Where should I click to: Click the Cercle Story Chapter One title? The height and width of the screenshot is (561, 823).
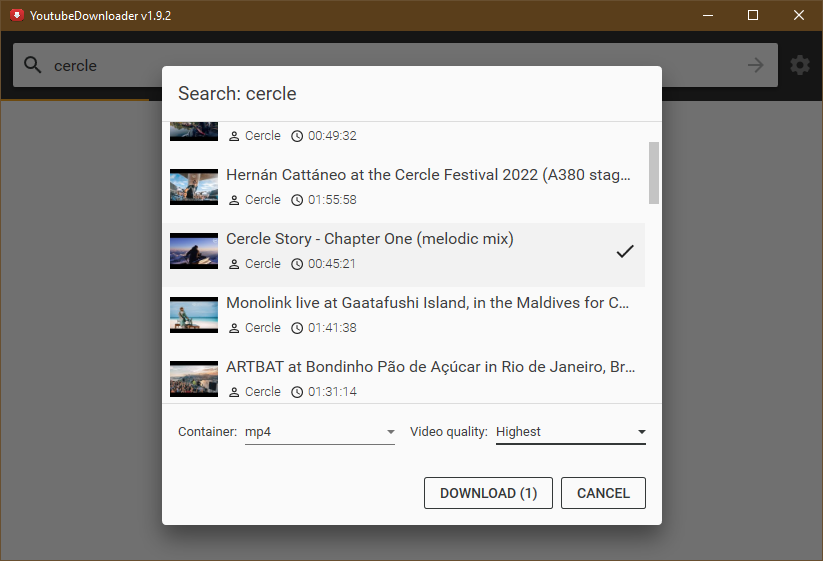(370, 239)
